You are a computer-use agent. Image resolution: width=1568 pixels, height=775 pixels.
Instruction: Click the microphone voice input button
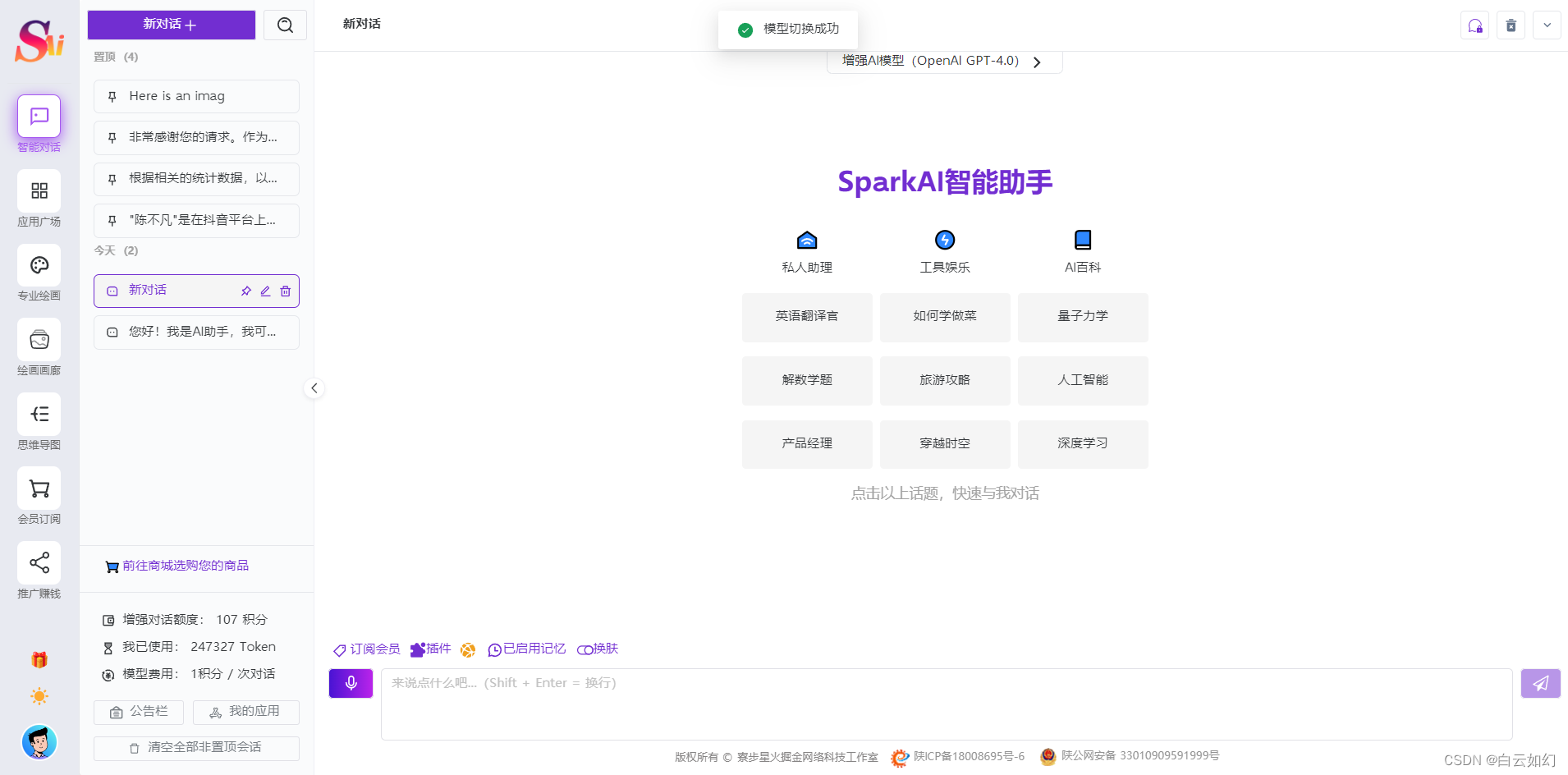pos(351,683)
